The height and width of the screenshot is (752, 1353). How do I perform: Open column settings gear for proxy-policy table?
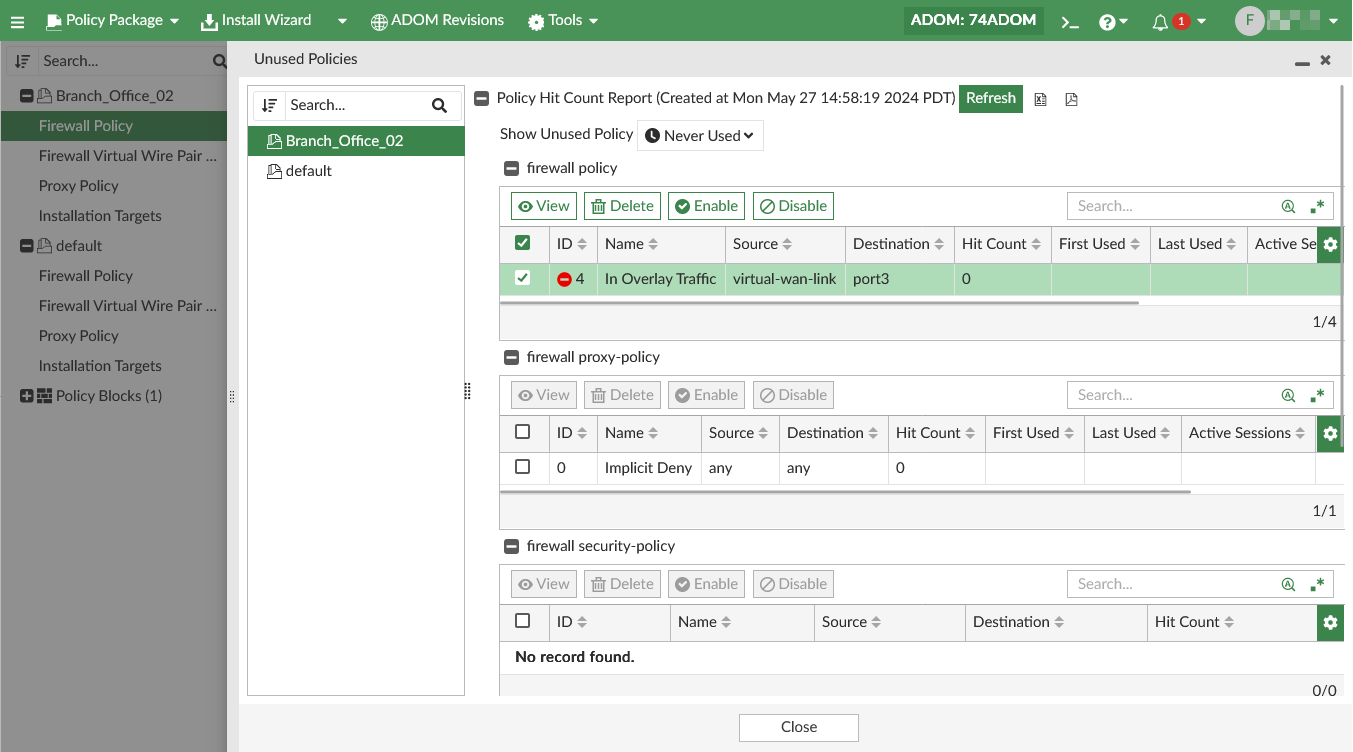[x=1329, y=433]
